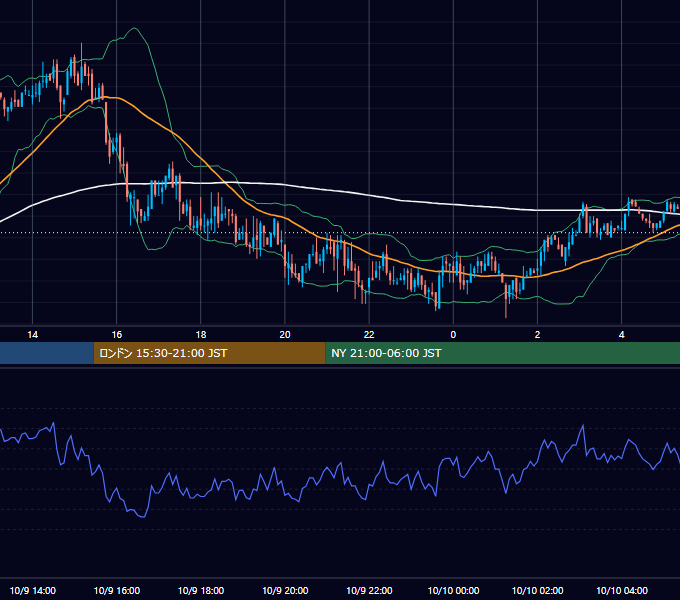Click the hour label 4 on time axis

click(621, 334)
